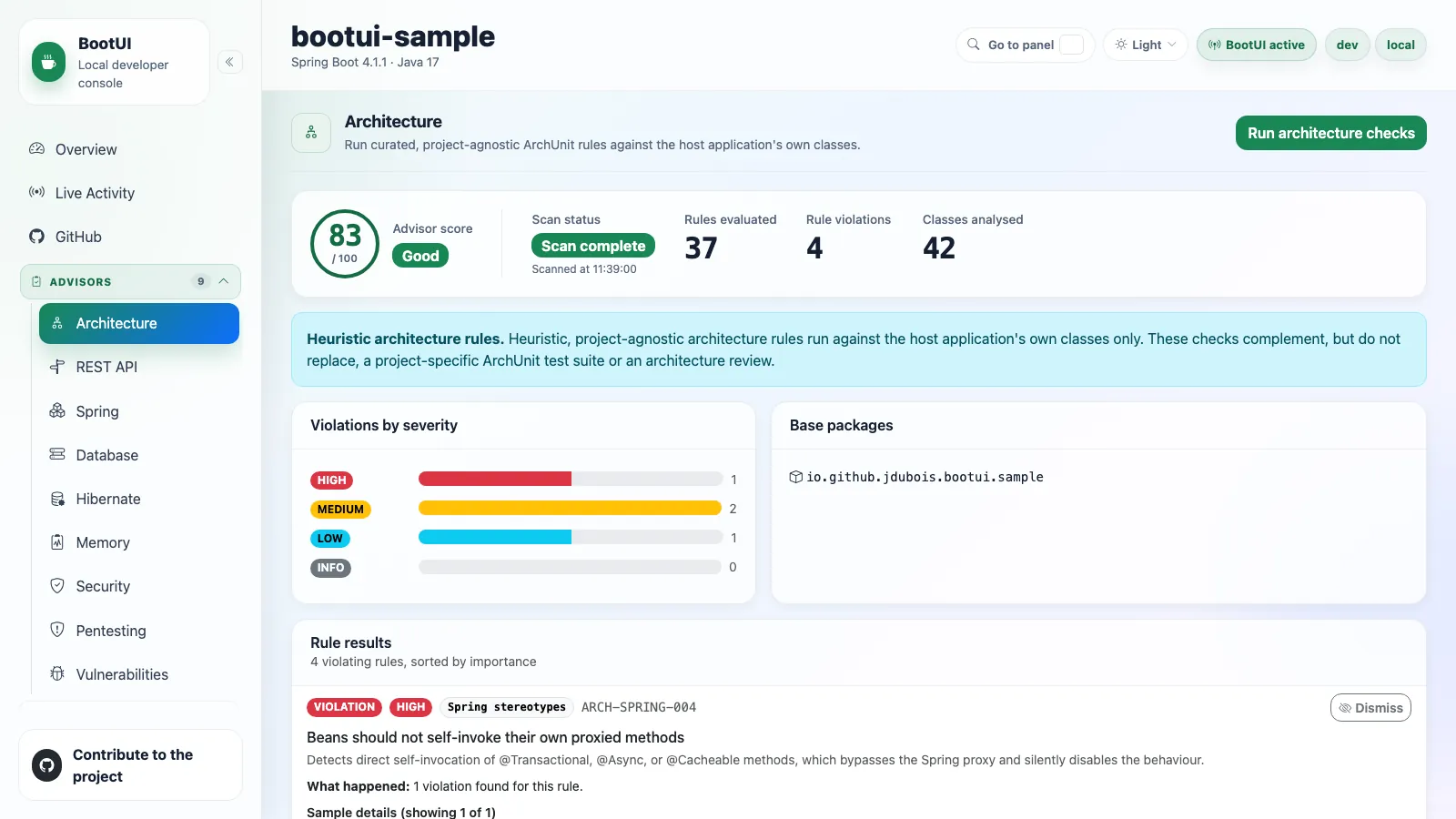
Task: Click the Spring boxes icon
Action: pos(57,410)
